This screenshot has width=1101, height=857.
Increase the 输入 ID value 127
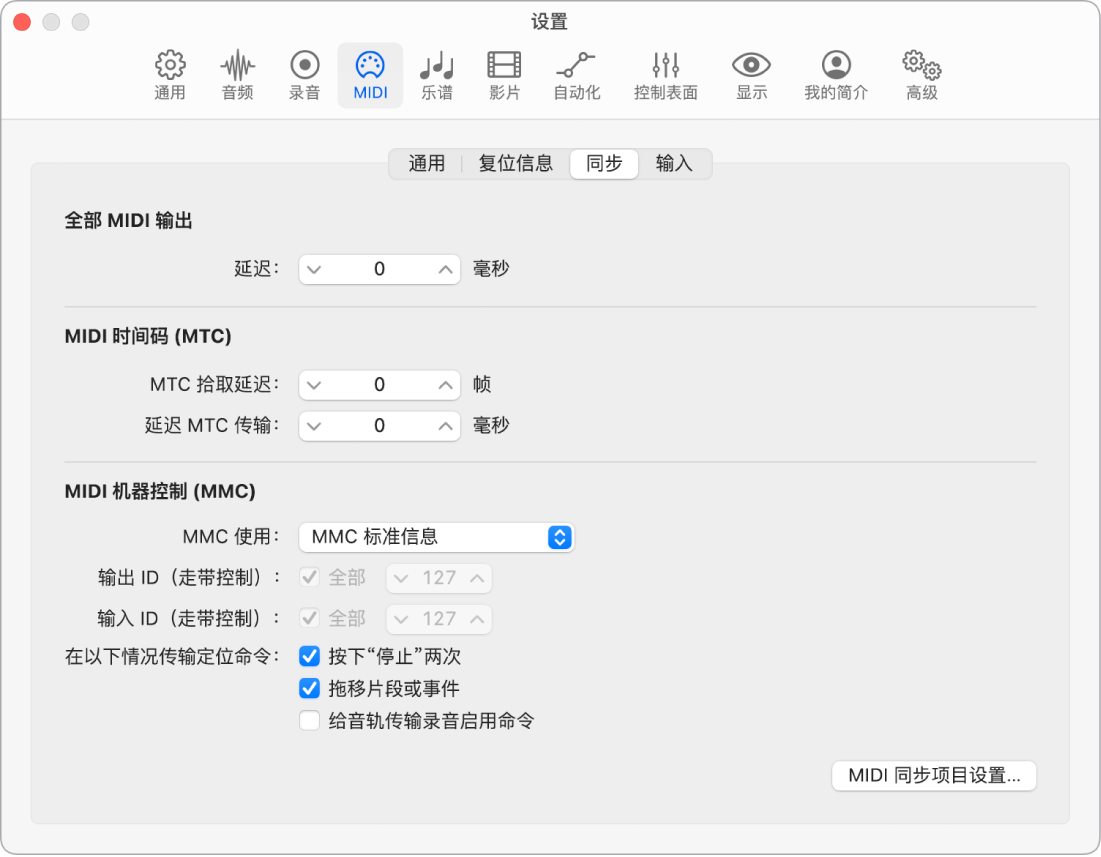(x=477, y=619)
